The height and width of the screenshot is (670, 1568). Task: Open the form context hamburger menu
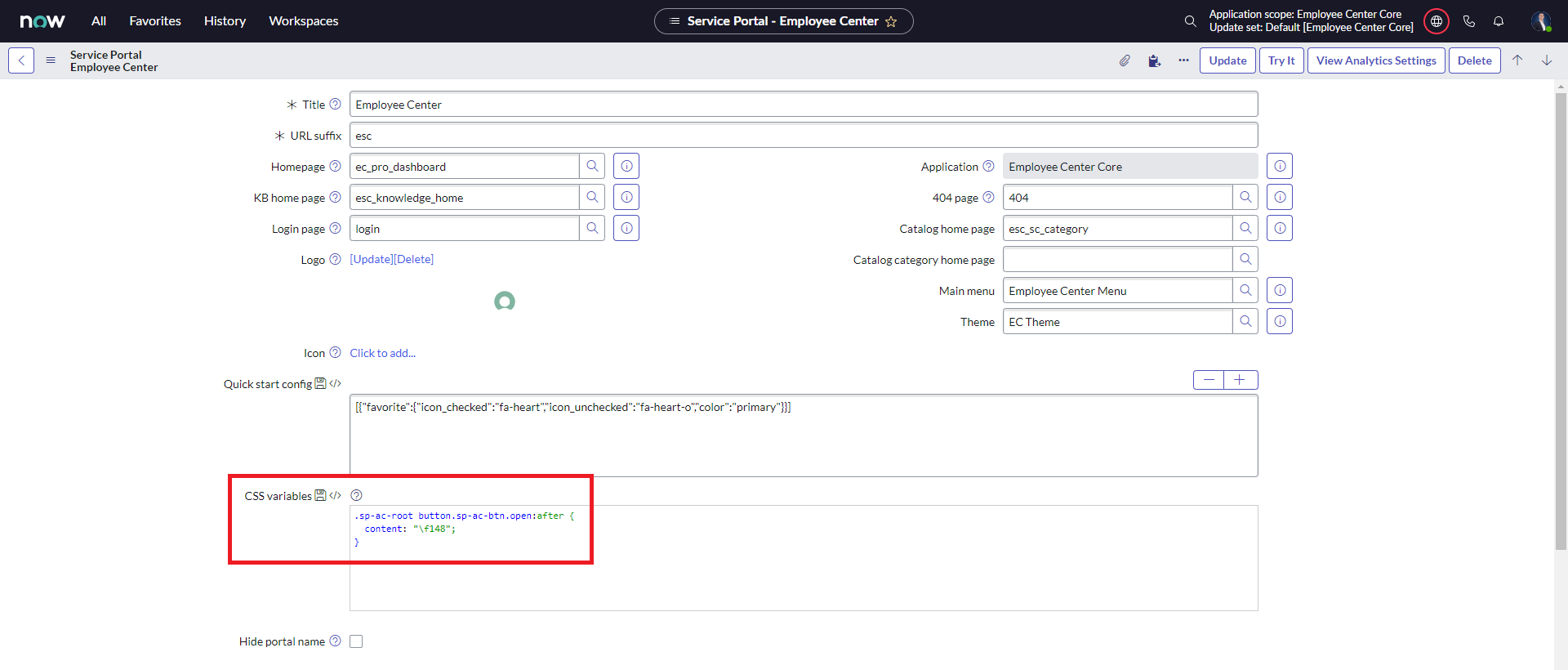click(51, 60)
